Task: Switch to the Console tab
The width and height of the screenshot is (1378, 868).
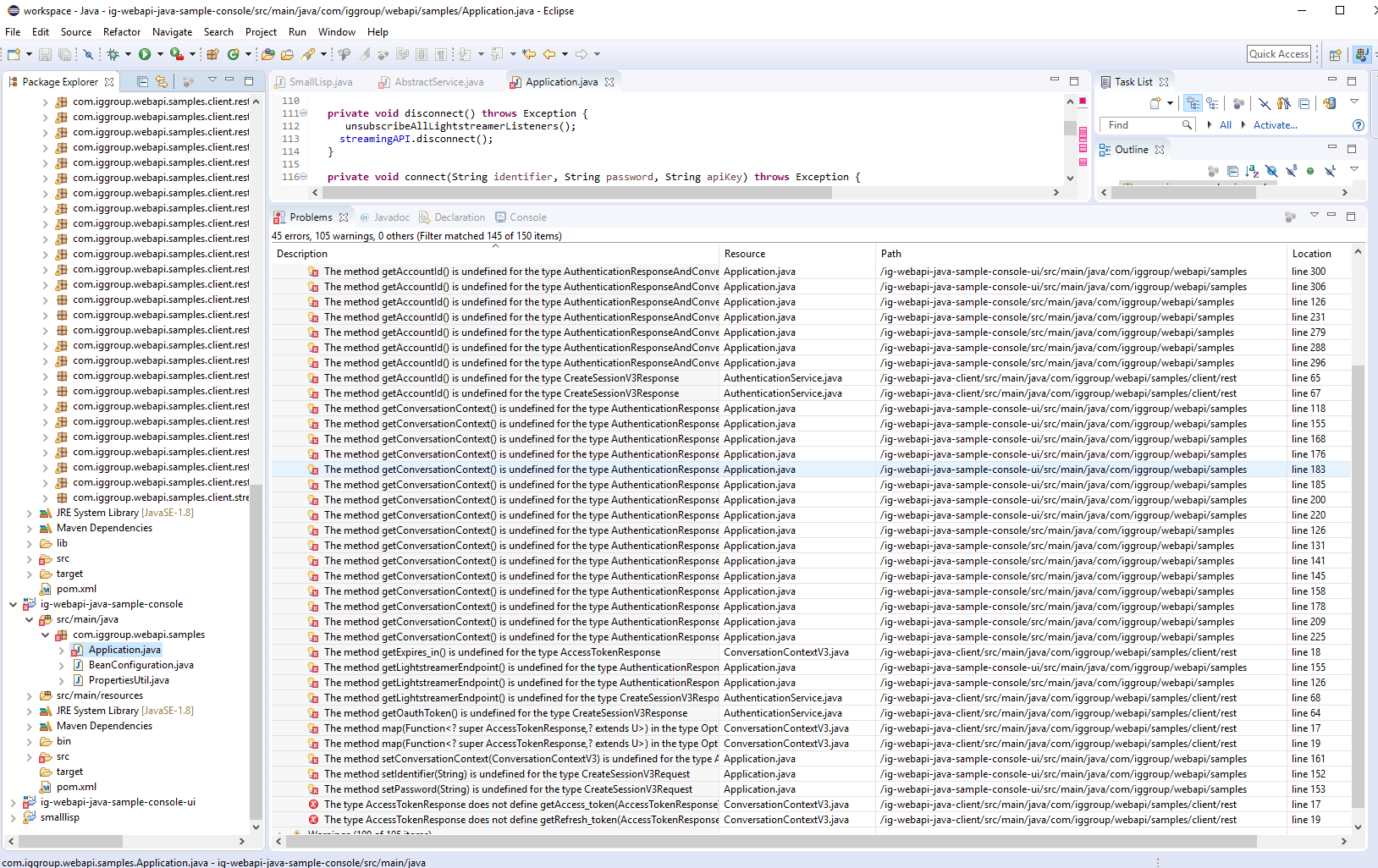Action: click(527, 217)
